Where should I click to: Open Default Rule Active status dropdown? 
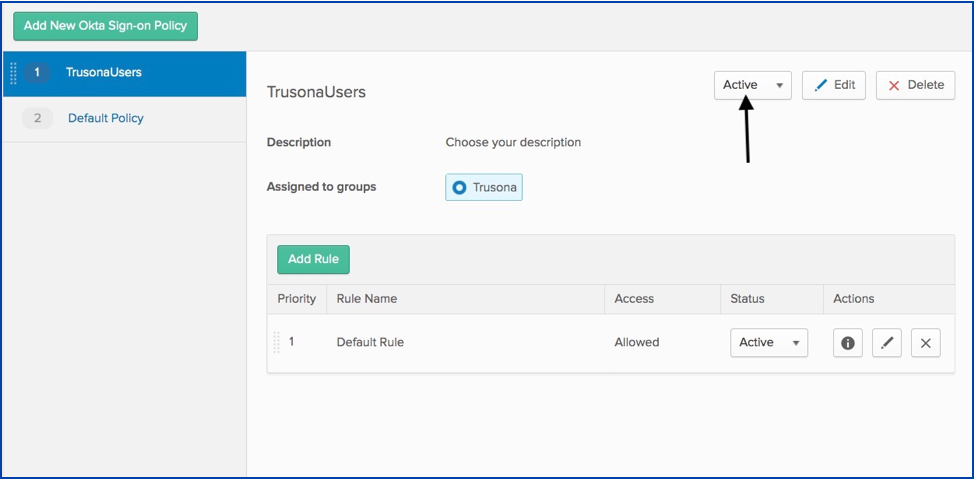pos(769,342)
